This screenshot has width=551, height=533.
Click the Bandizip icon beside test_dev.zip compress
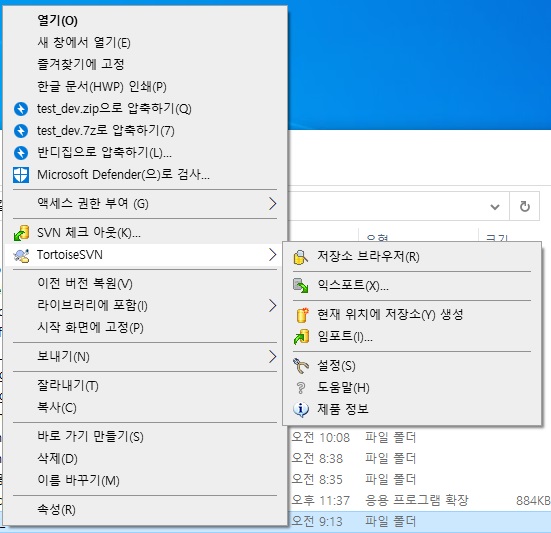[x=21, y=109]
